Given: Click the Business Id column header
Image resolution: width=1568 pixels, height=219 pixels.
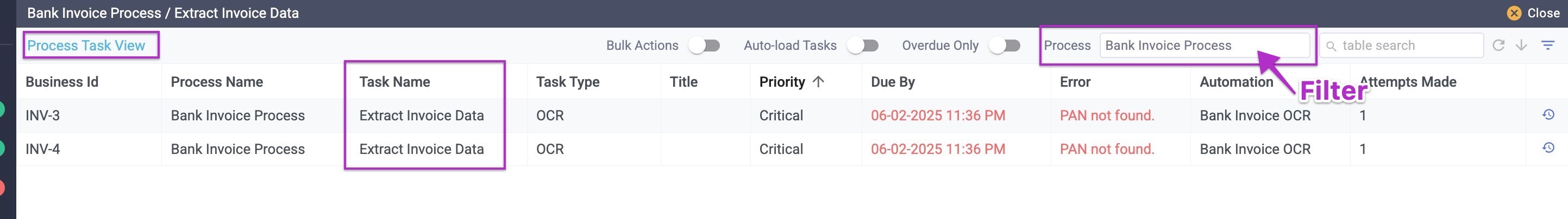Looking at the screenshot, I should pyautogui.click(x=61, y=82).
